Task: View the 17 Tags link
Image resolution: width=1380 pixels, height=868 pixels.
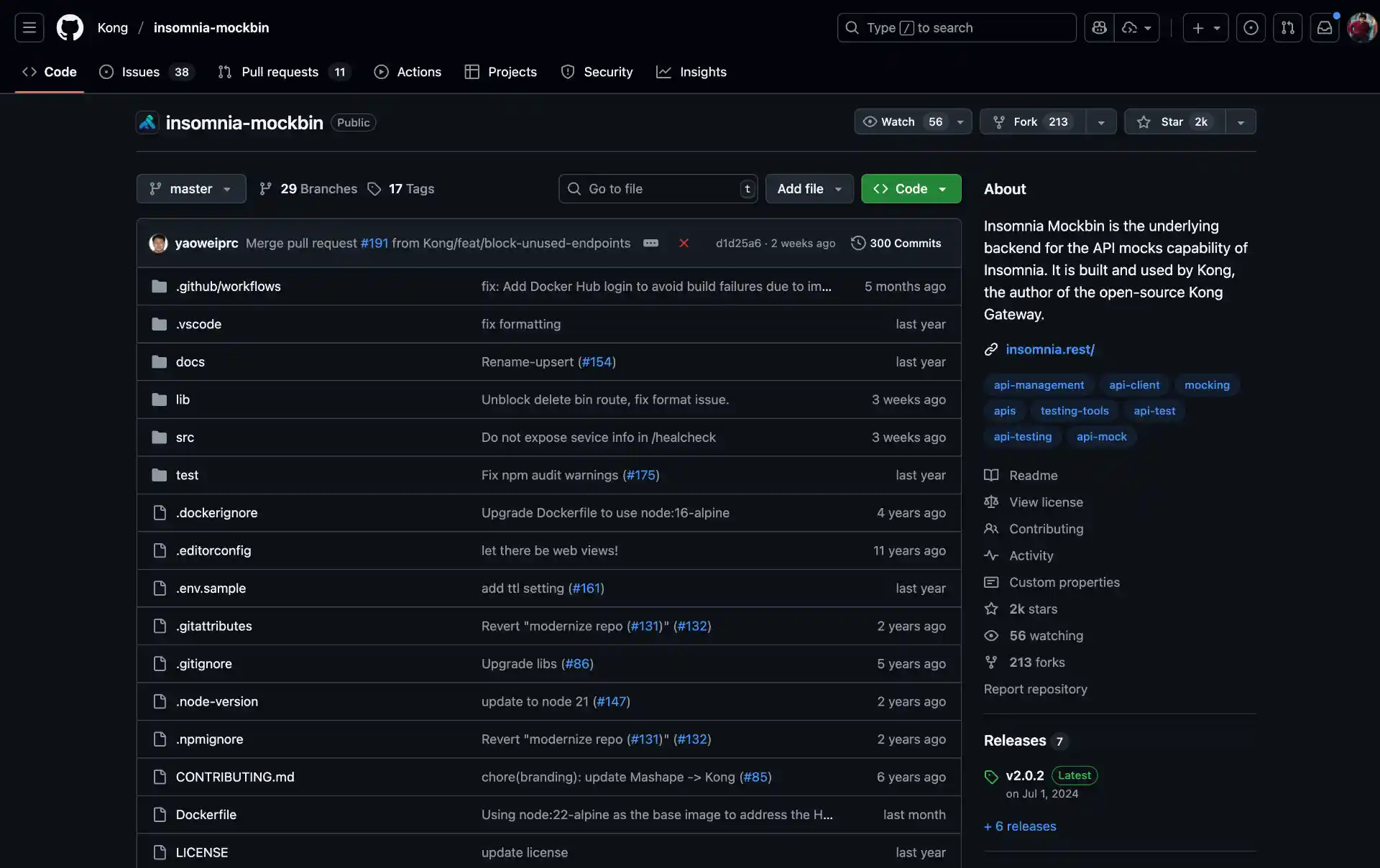Action: (x=401, y=188)
